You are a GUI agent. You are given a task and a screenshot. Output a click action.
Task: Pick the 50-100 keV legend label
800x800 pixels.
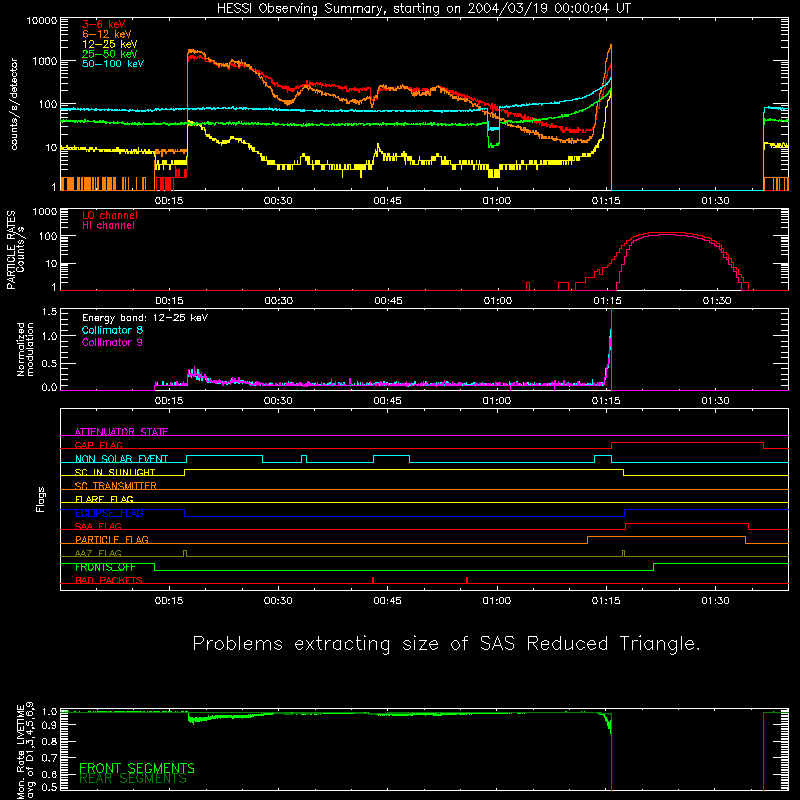[113, 64]
